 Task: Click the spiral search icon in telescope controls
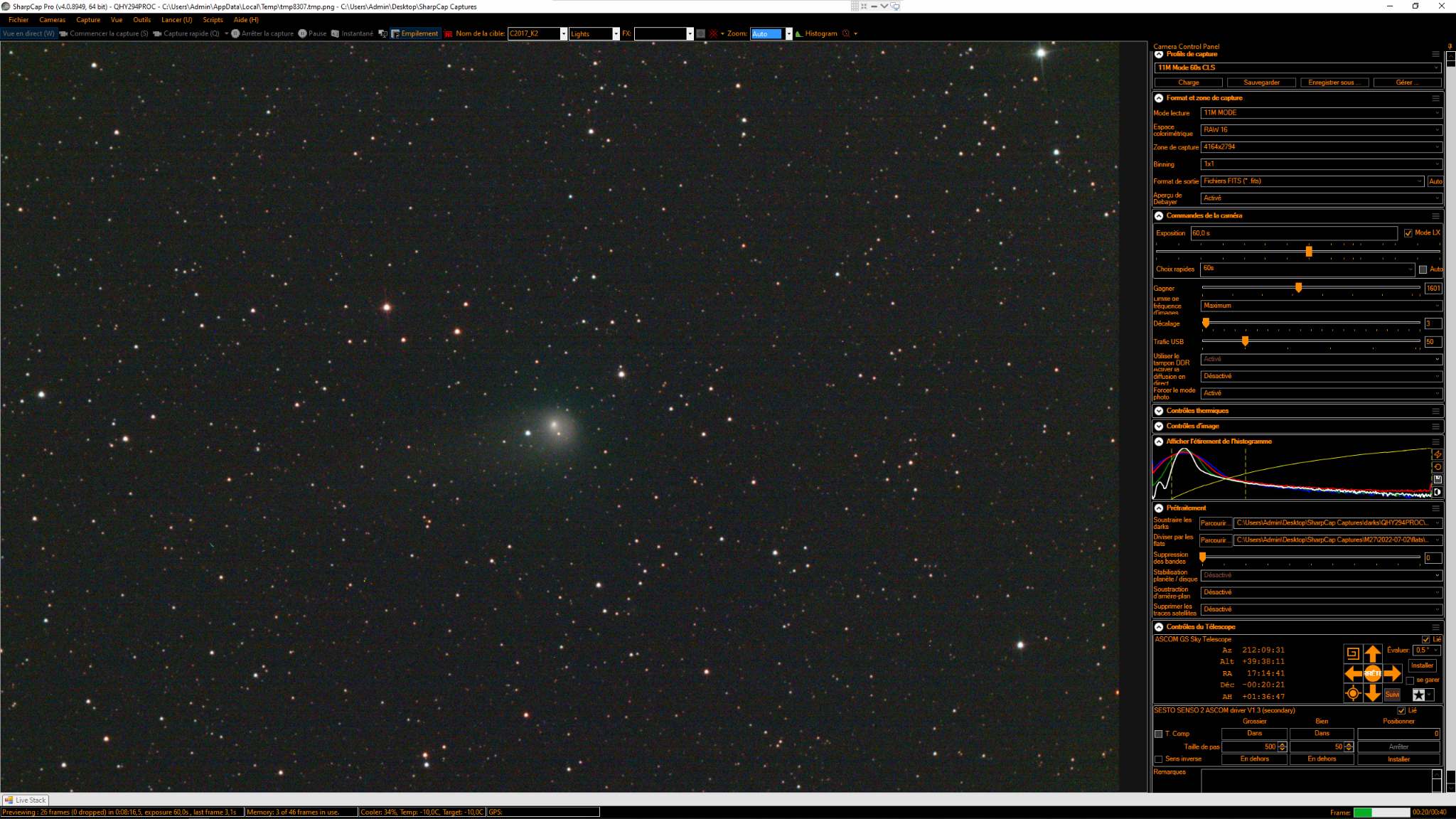[1352, 653]
